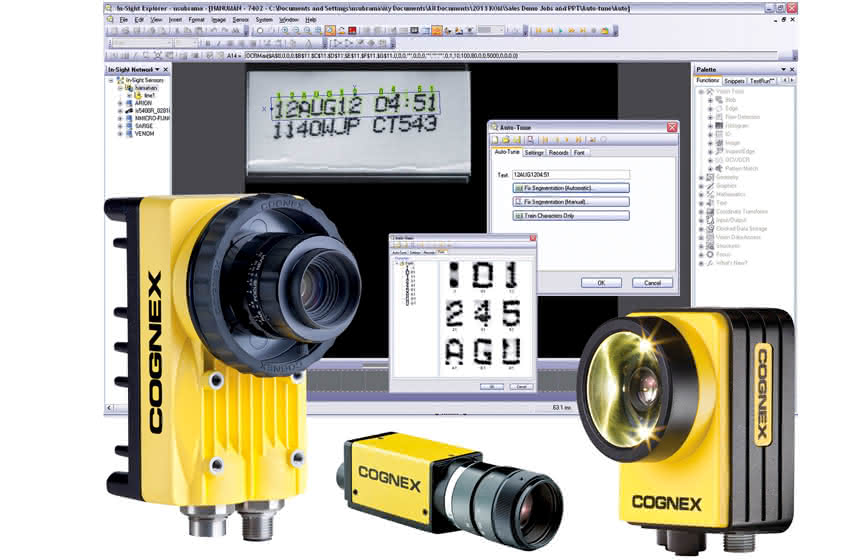
Task: Click the trained character A thumbnail
Action: (x=454, y=352)
